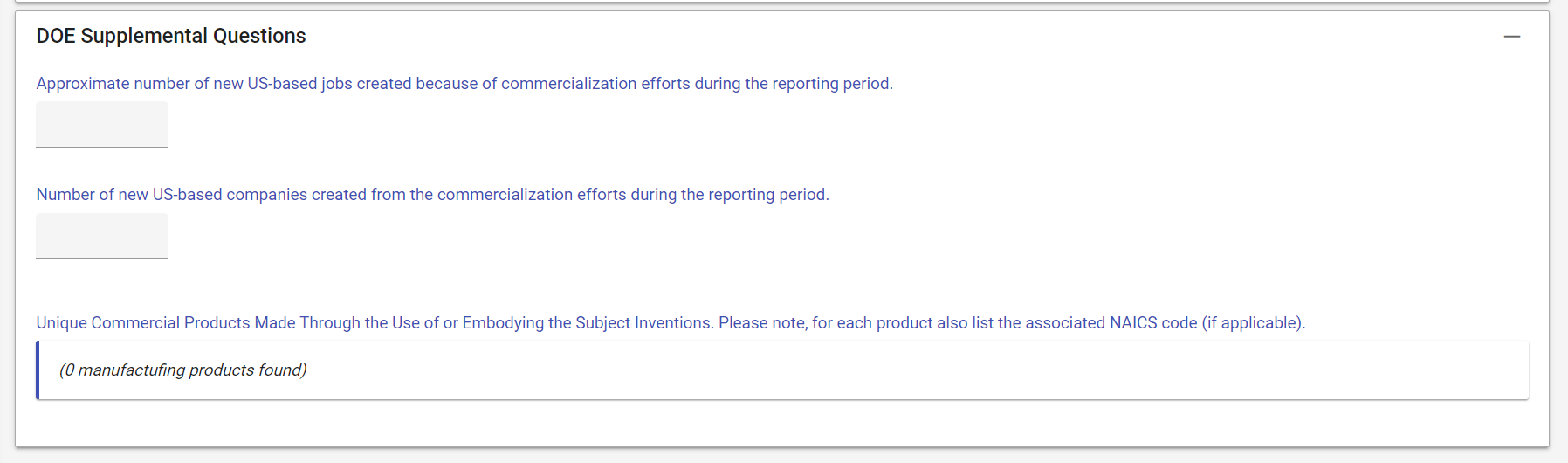This screenshot has width=1568, height=463.
Task: Click the DOE Supplemental Questions heading
Action: tap(171, 36)
